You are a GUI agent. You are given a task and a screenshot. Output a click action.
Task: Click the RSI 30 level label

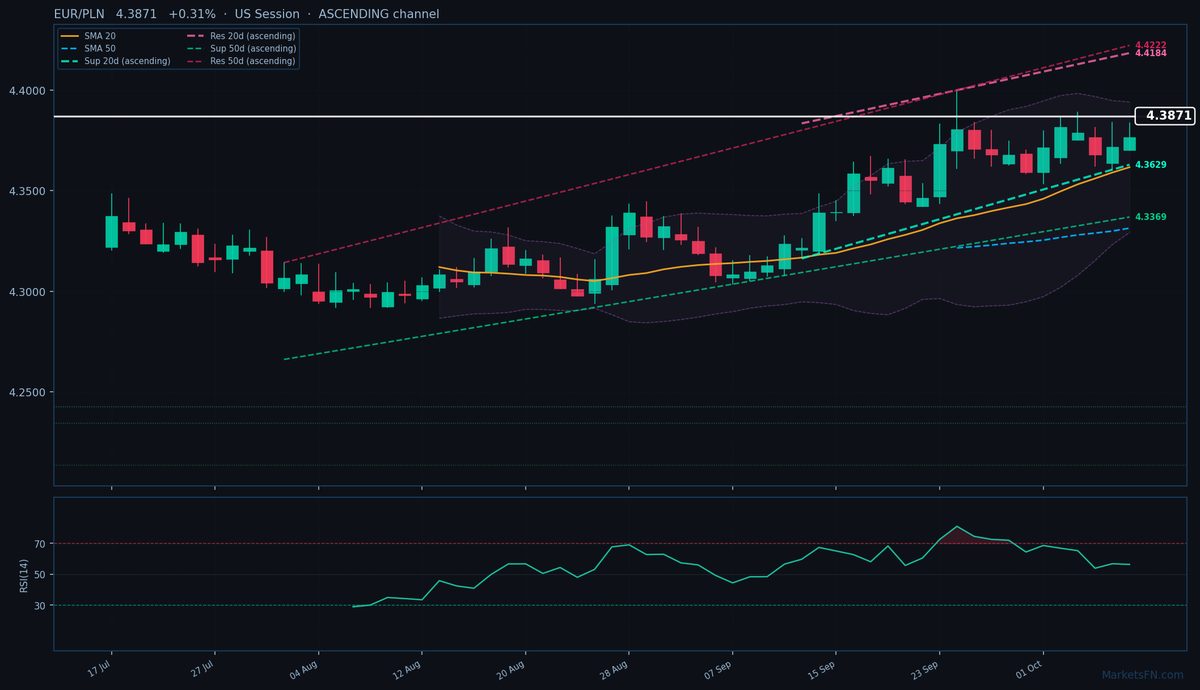[x=41, y=605]
